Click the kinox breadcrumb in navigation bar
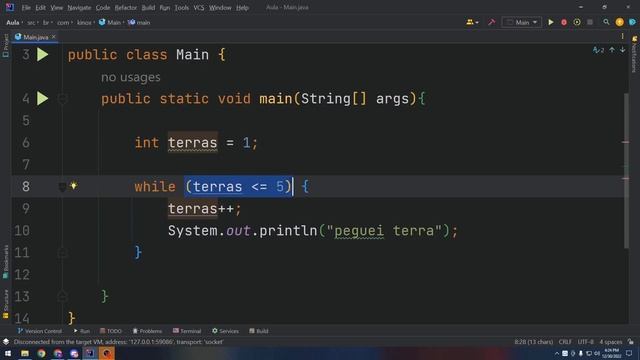This screenshot has width=640, height=360. tap(84, 22)
